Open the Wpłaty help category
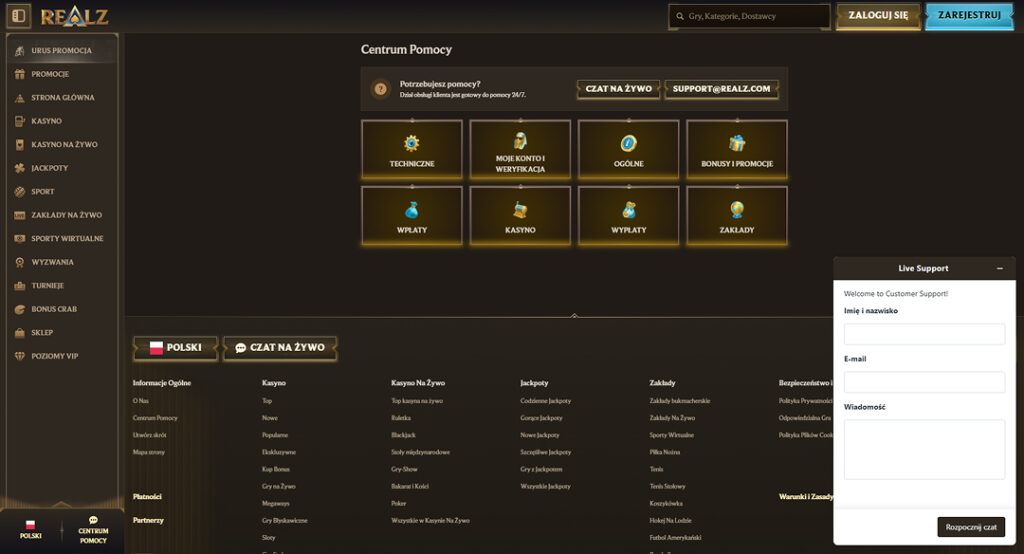This screenshot has height=554, width=1024. pyautogui.click(x=411, y=216)
